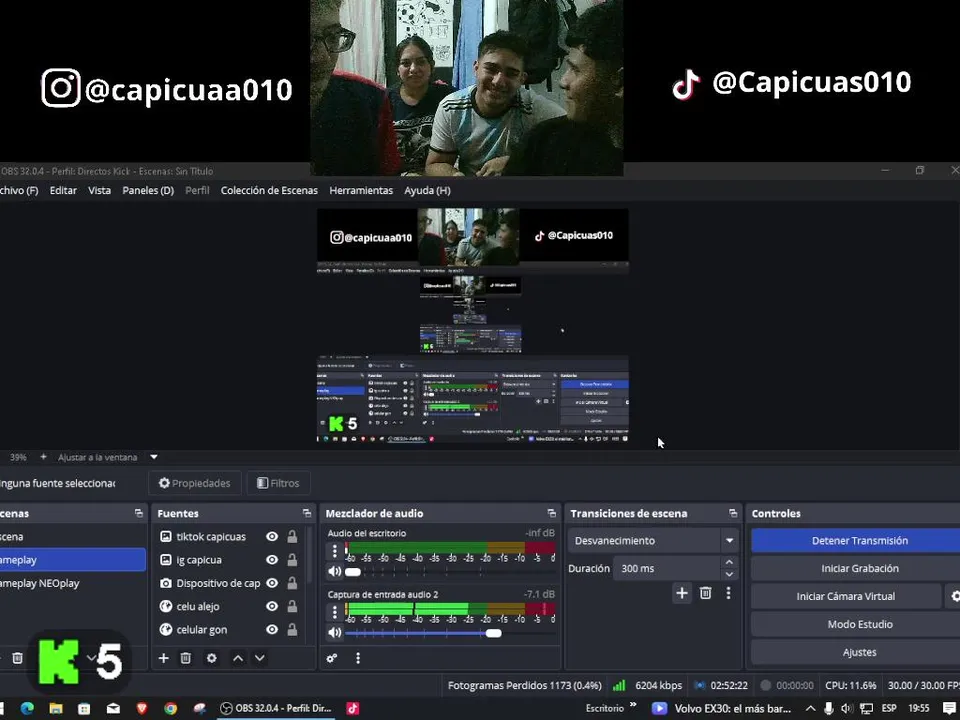Viewport: 960px width, 720px height.
Task: Open the Paneles (D) menu
Action: 148,190
